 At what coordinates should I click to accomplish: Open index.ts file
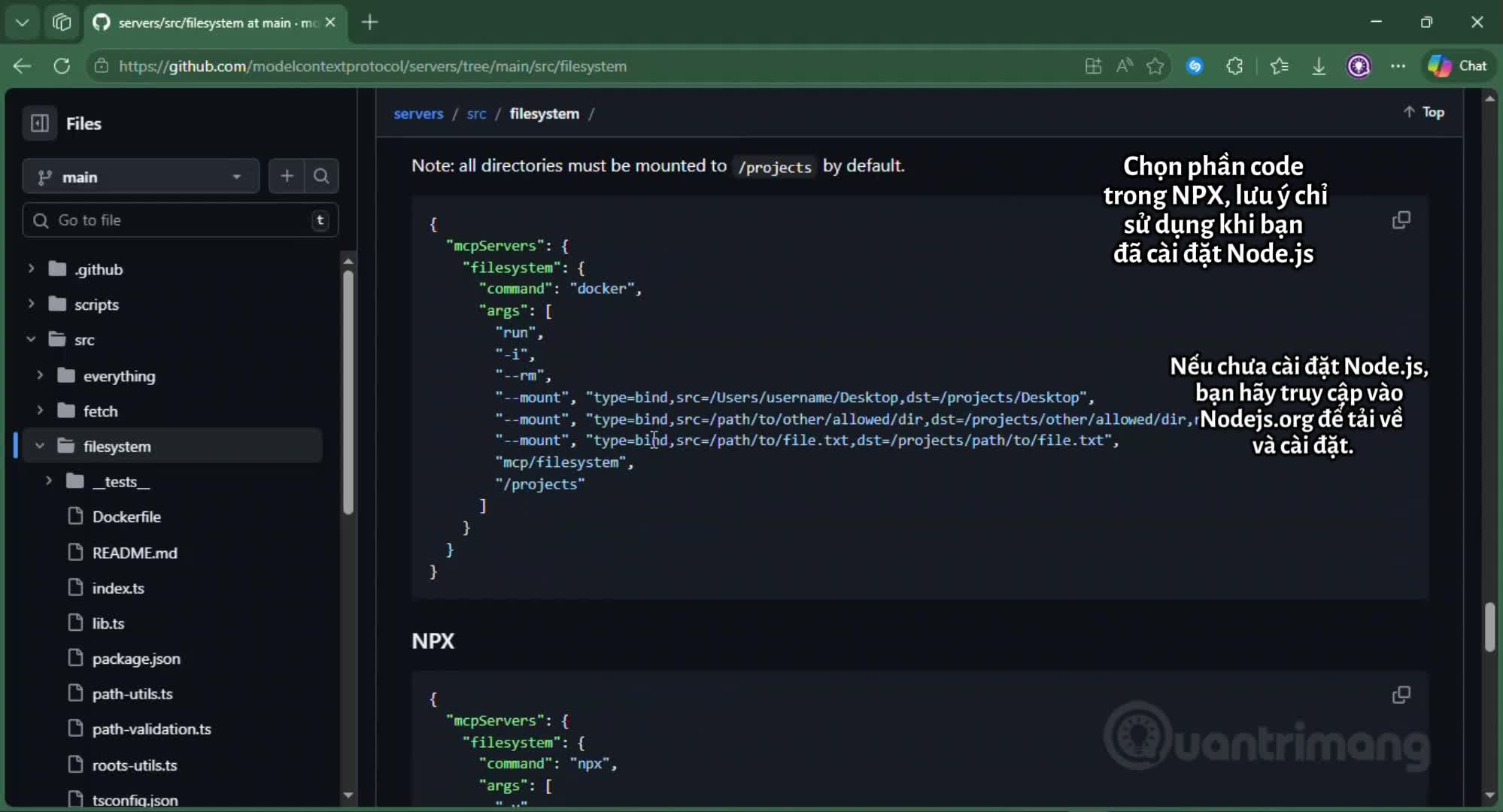(x=118, y=588)
